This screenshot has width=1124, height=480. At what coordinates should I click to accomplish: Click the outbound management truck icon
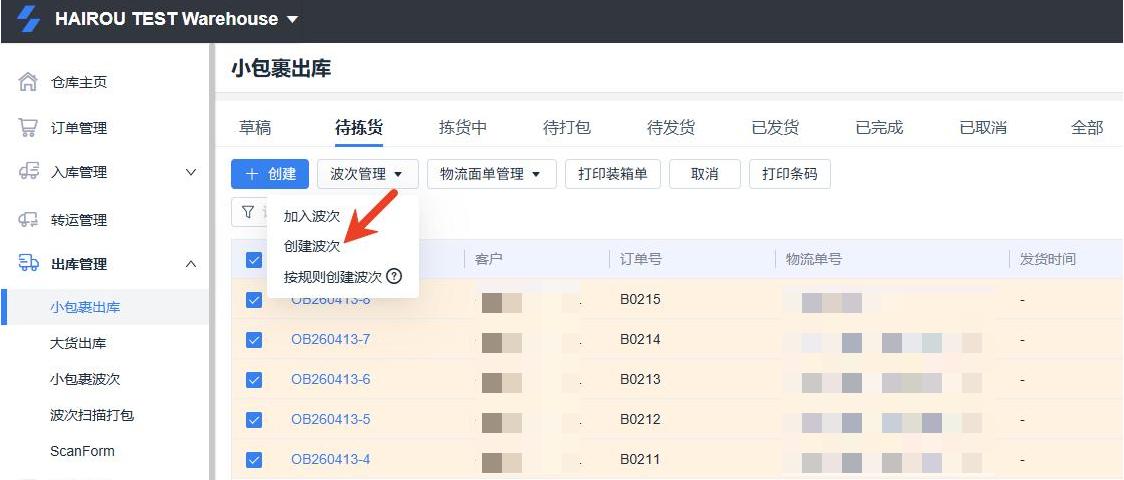click(x=28, y=264)
